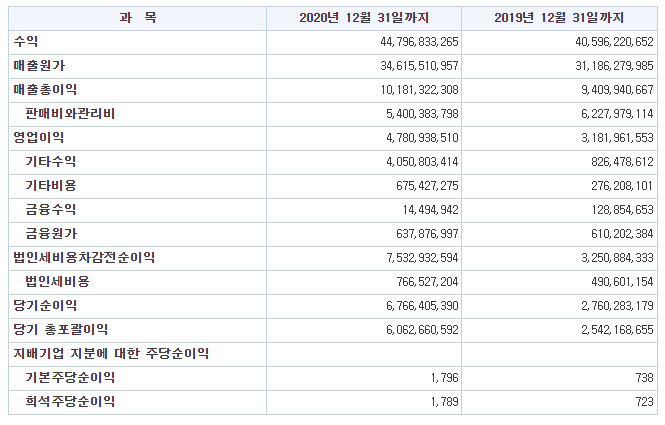Click the 기타수익 row label
The width and height of the screenshot is (665, 425).
(x=50, y=162)
